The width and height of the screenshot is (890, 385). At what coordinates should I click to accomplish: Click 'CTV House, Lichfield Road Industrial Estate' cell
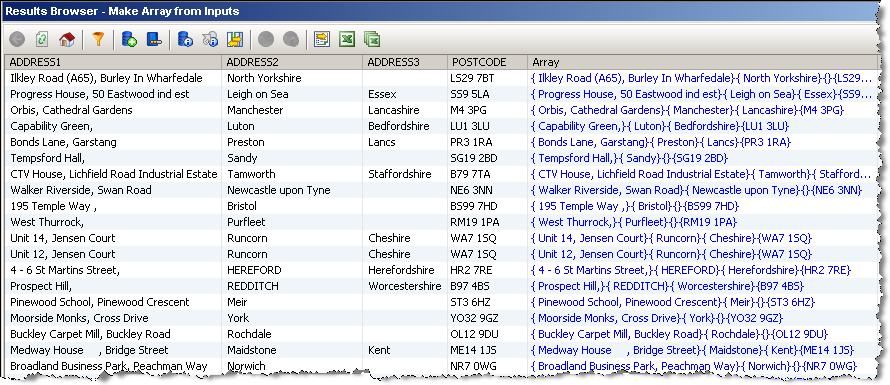pos(114,174)
